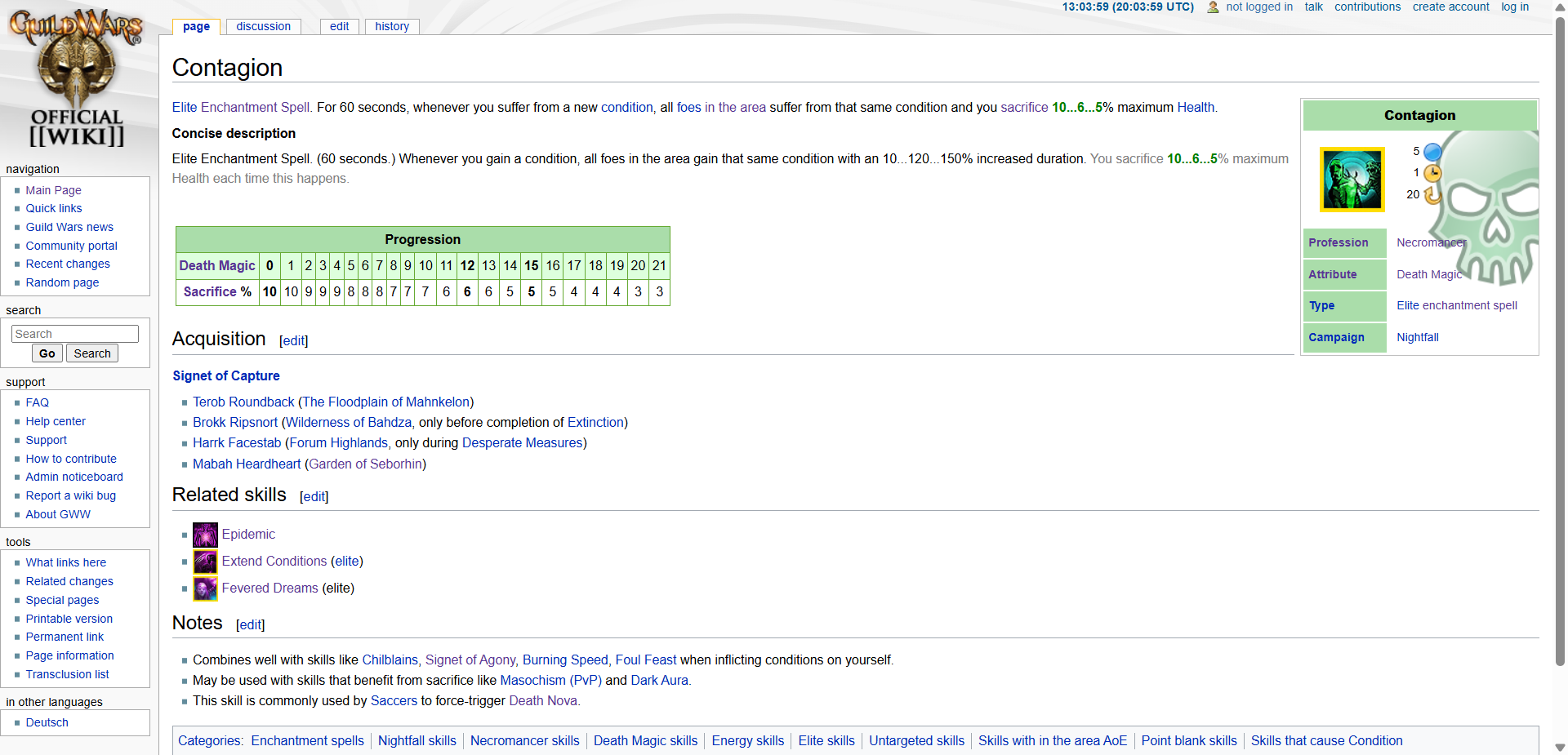Screen dimensions: 1568x755
Task: Click the Go button
Action: 47,353
